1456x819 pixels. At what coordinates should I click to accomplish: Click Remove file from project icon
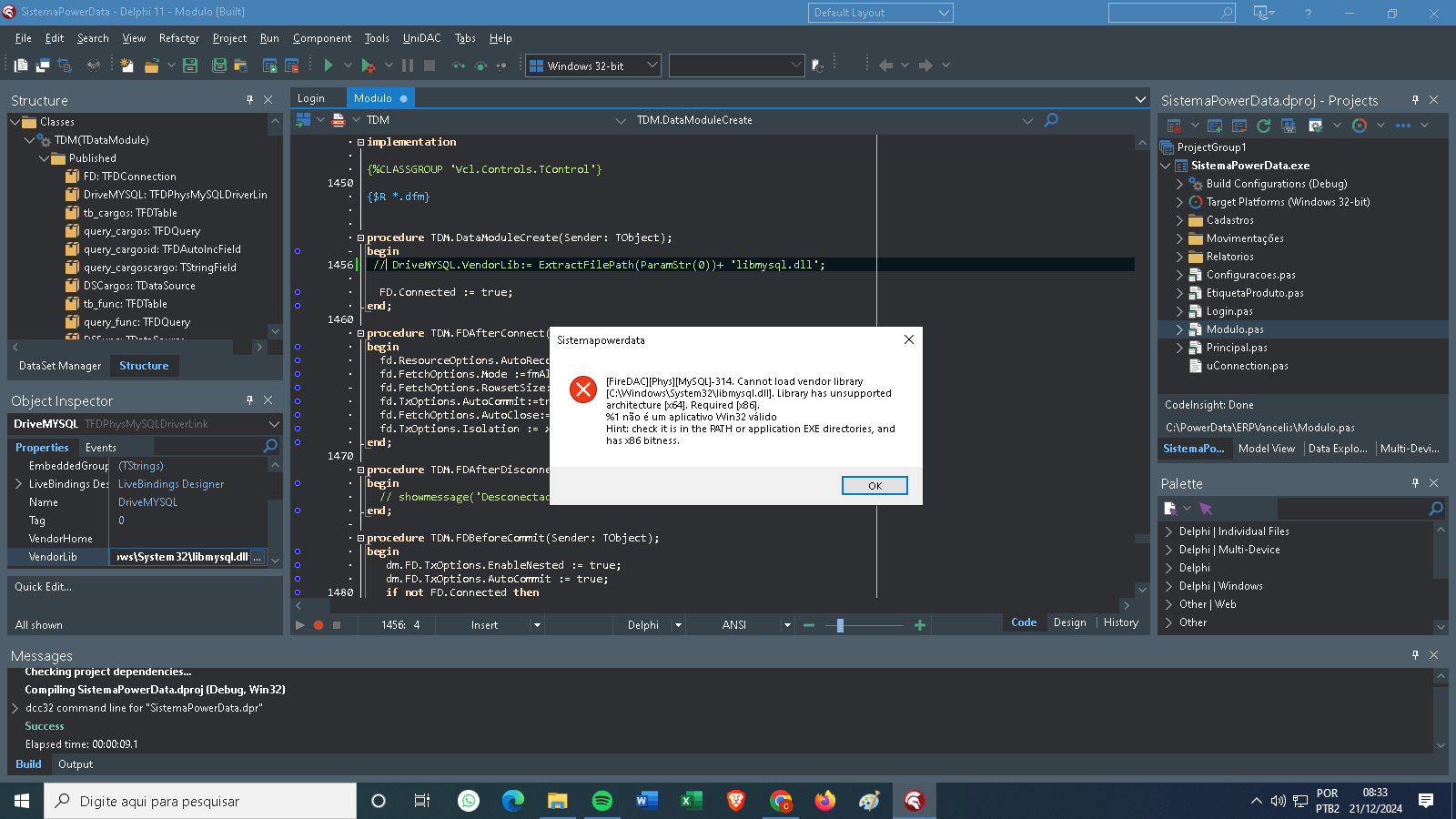click(292, 65)
